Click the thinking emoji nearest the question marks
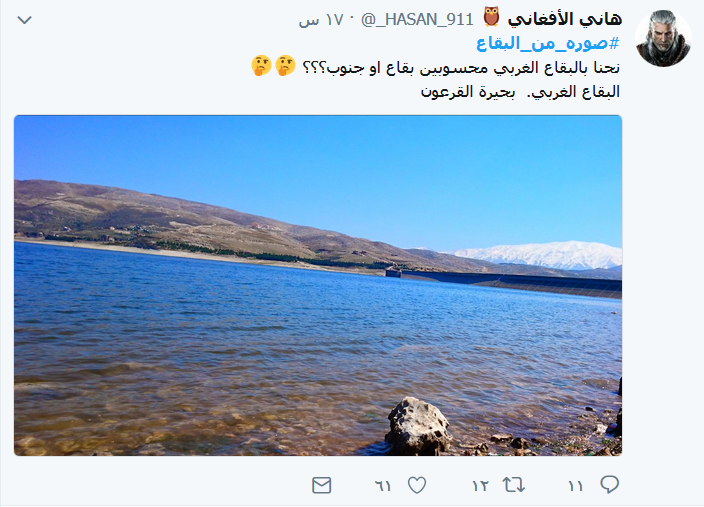 click(x=286, y=66)
